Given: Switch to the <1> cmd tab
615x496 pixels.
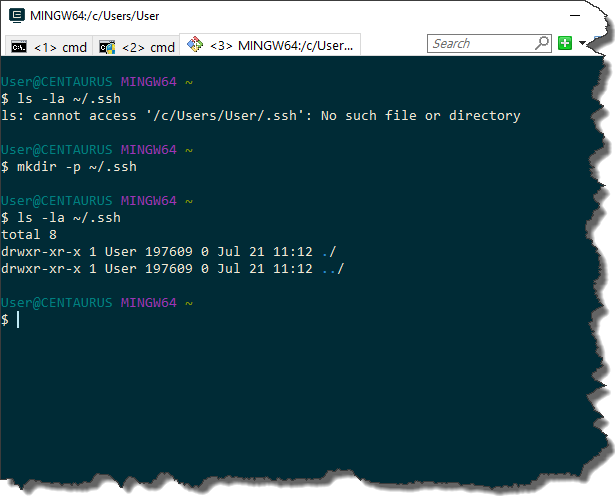Looking at the screenshot, I should coord(49,47).
